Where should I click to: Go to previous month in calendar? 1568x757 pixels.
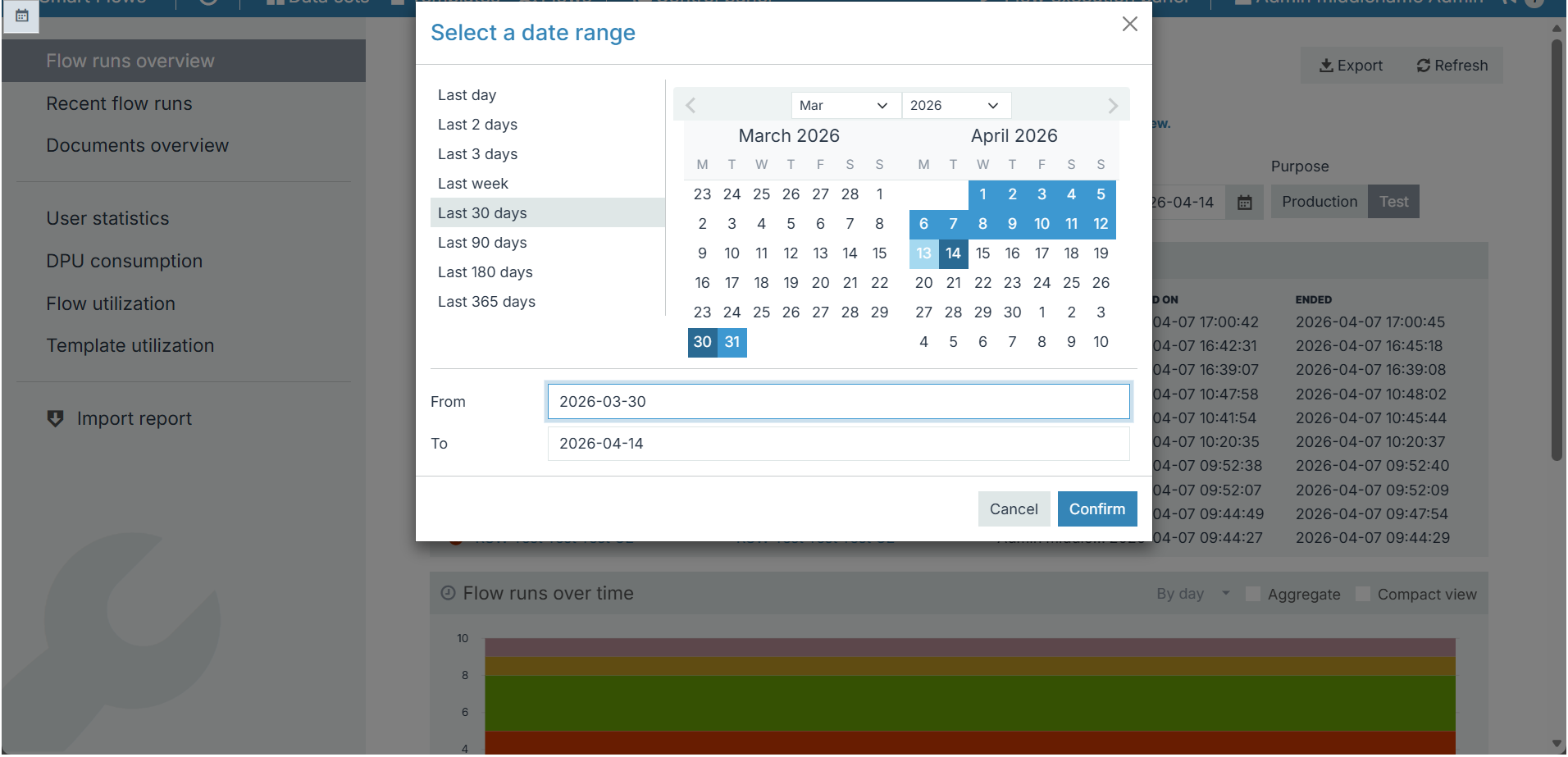(691, 105)
